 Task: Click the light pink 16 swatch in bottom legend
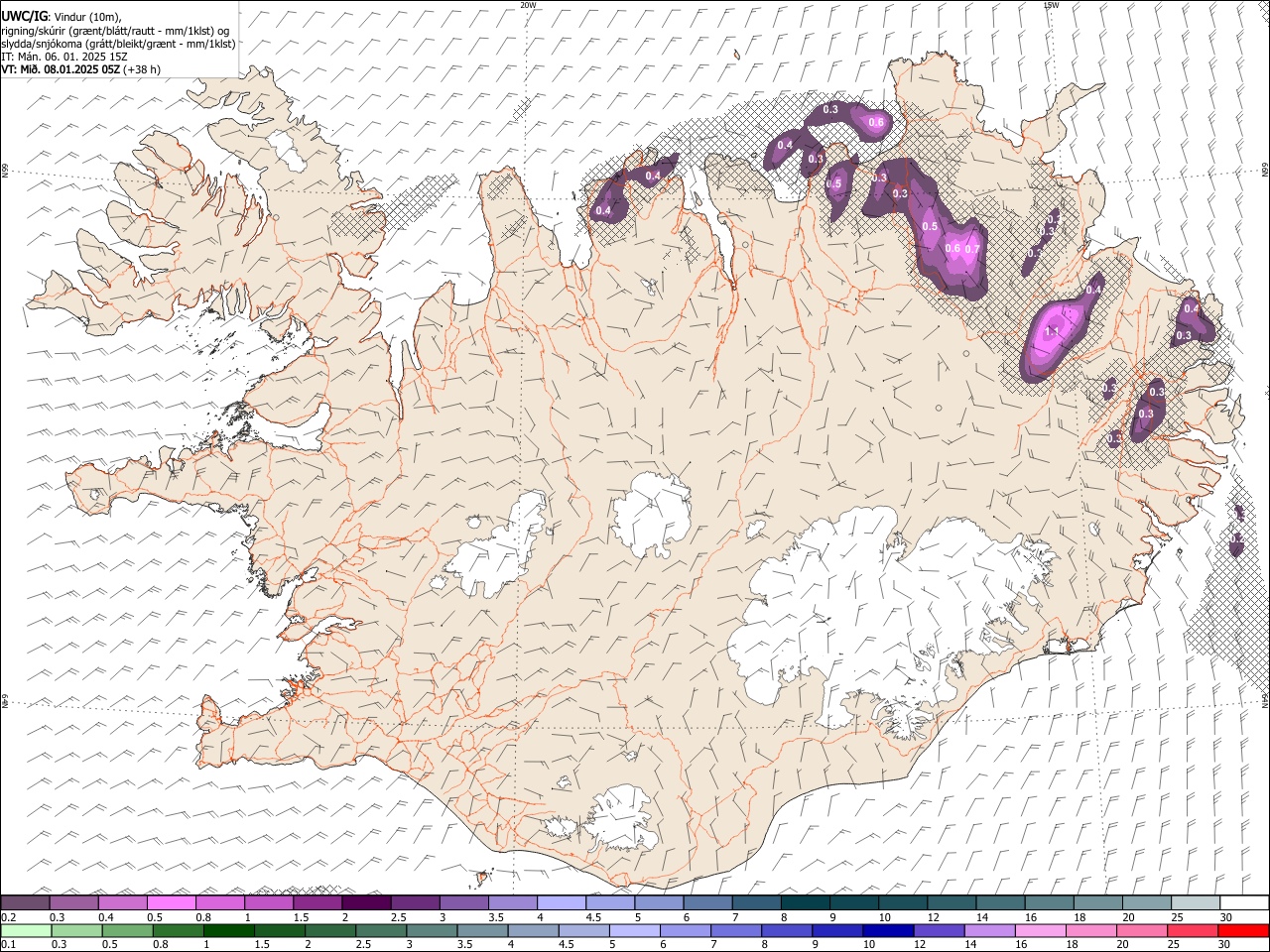point(1040,930)
